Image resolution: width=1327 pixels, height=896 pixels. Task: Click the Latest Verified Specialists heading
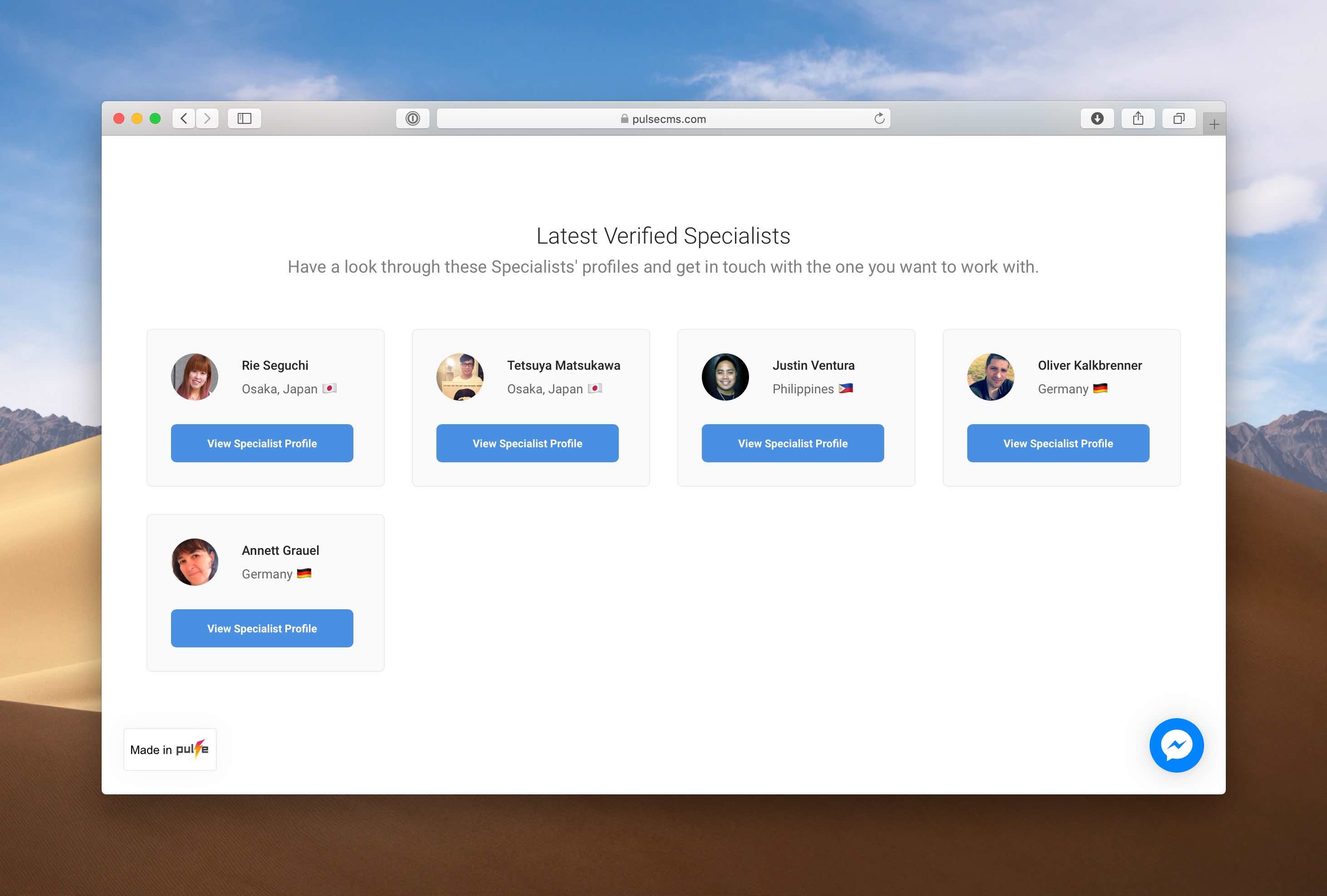coord(663,236)
